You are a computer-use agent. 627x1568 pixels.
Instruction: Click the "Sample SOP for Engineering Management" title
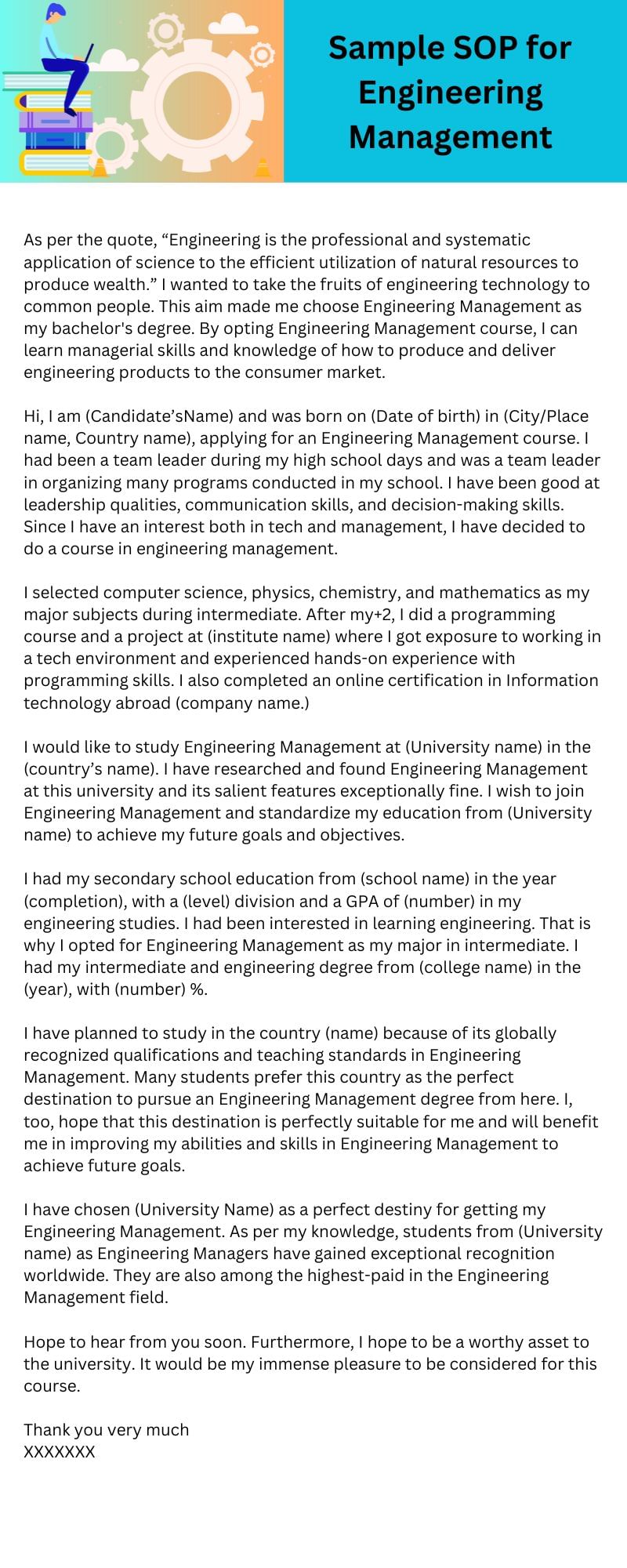(x=450, y=92)
